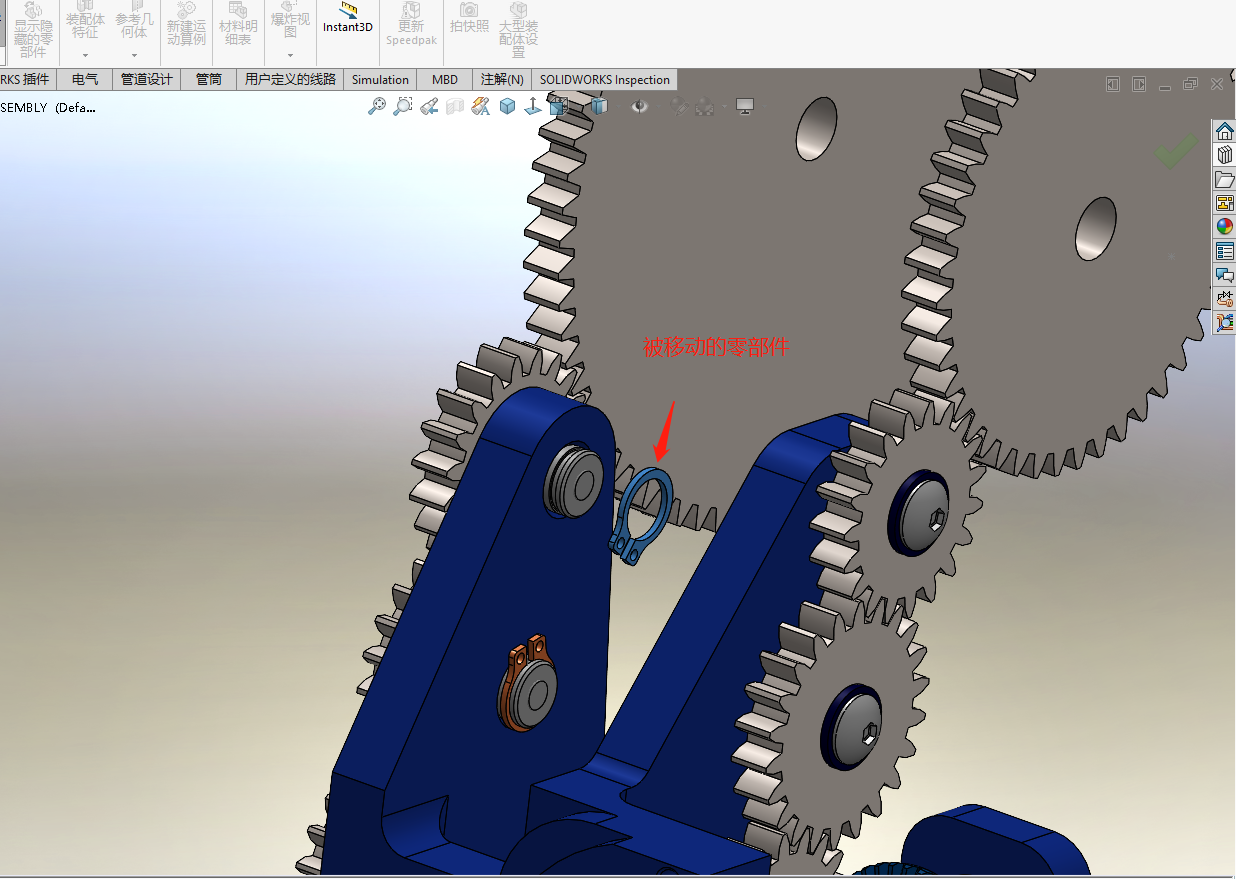Click the View Orientation cube icon
This screenshot has height=879, width=1236.
(x=507, y=105)
